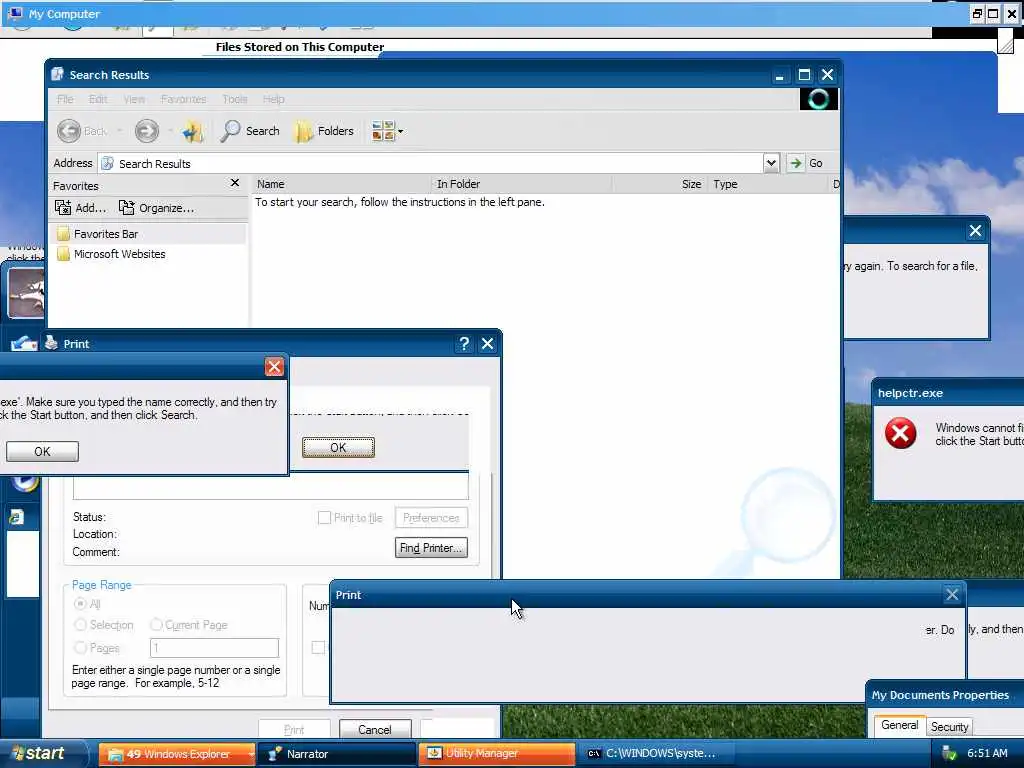Switch to Narrator in the taskbar
This screenshot has width=1024, height=768.
coord(336,754)
